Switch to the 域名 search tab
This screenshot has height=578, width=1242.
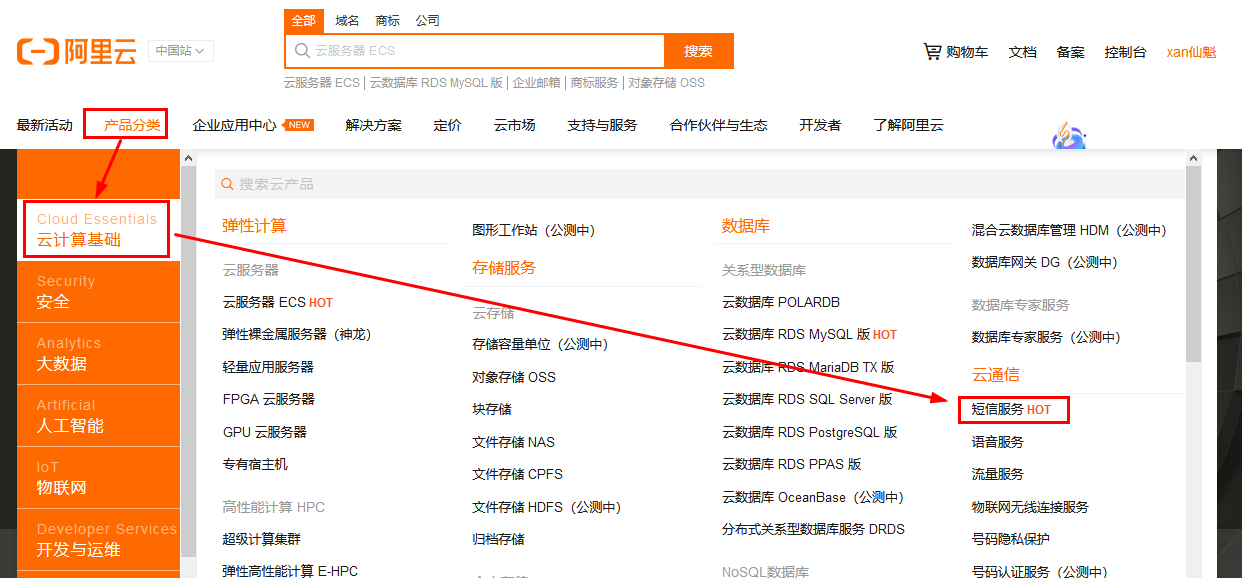347,19
